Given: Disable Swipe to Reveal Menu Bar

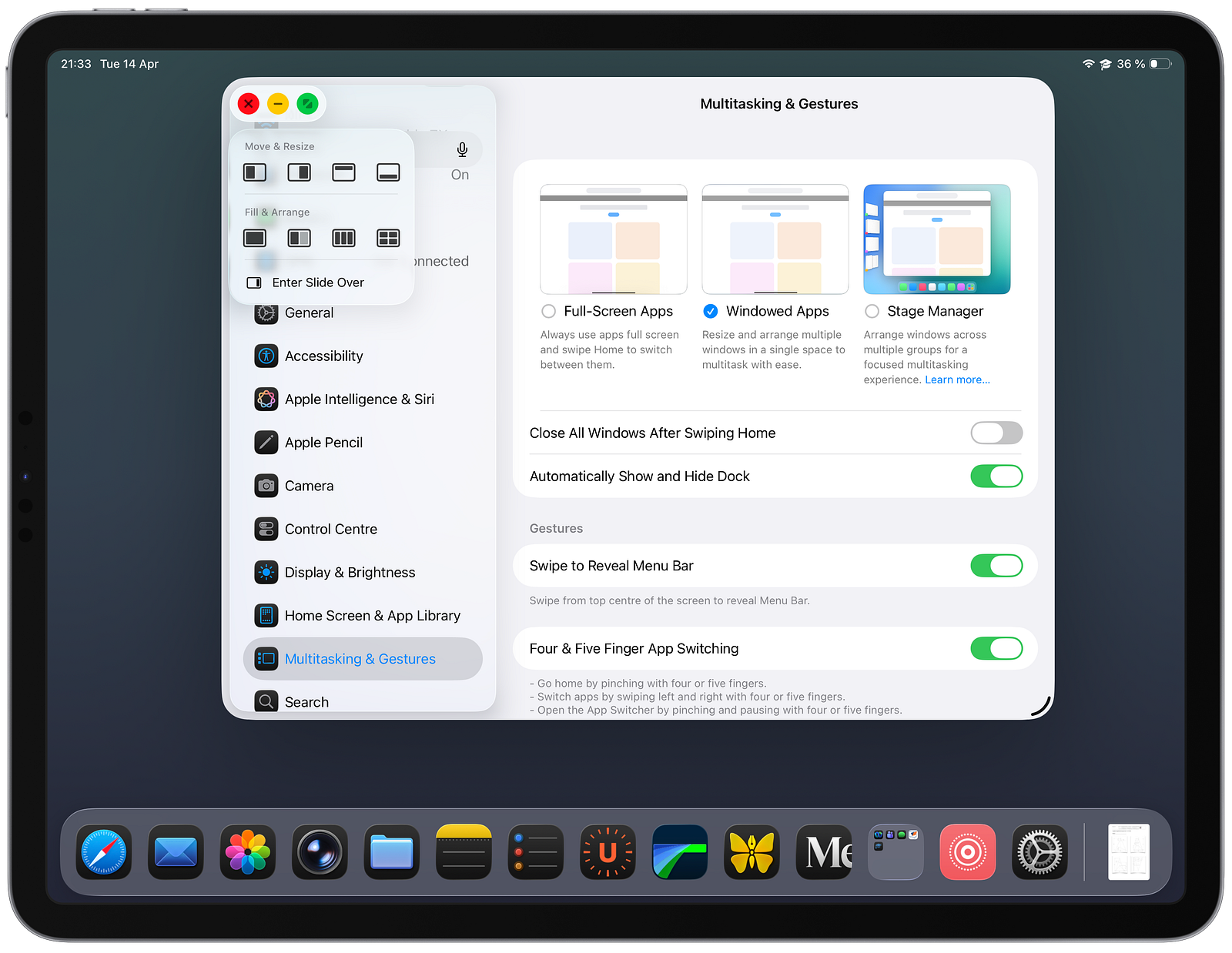Looking at the screenshot, I should [996, 566].
